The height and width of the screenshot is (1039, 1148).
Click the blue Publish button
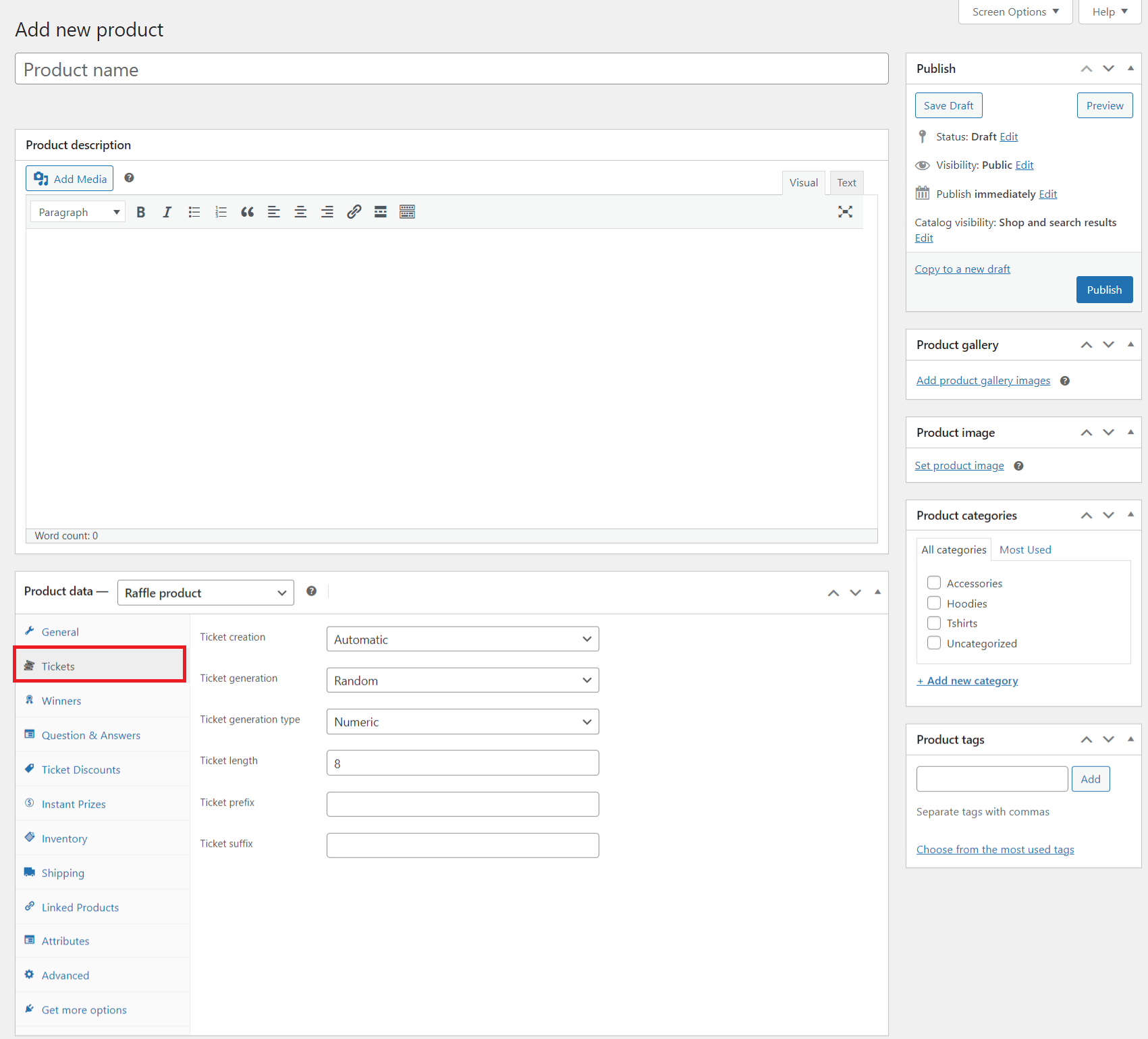(x=1104, y=290)
